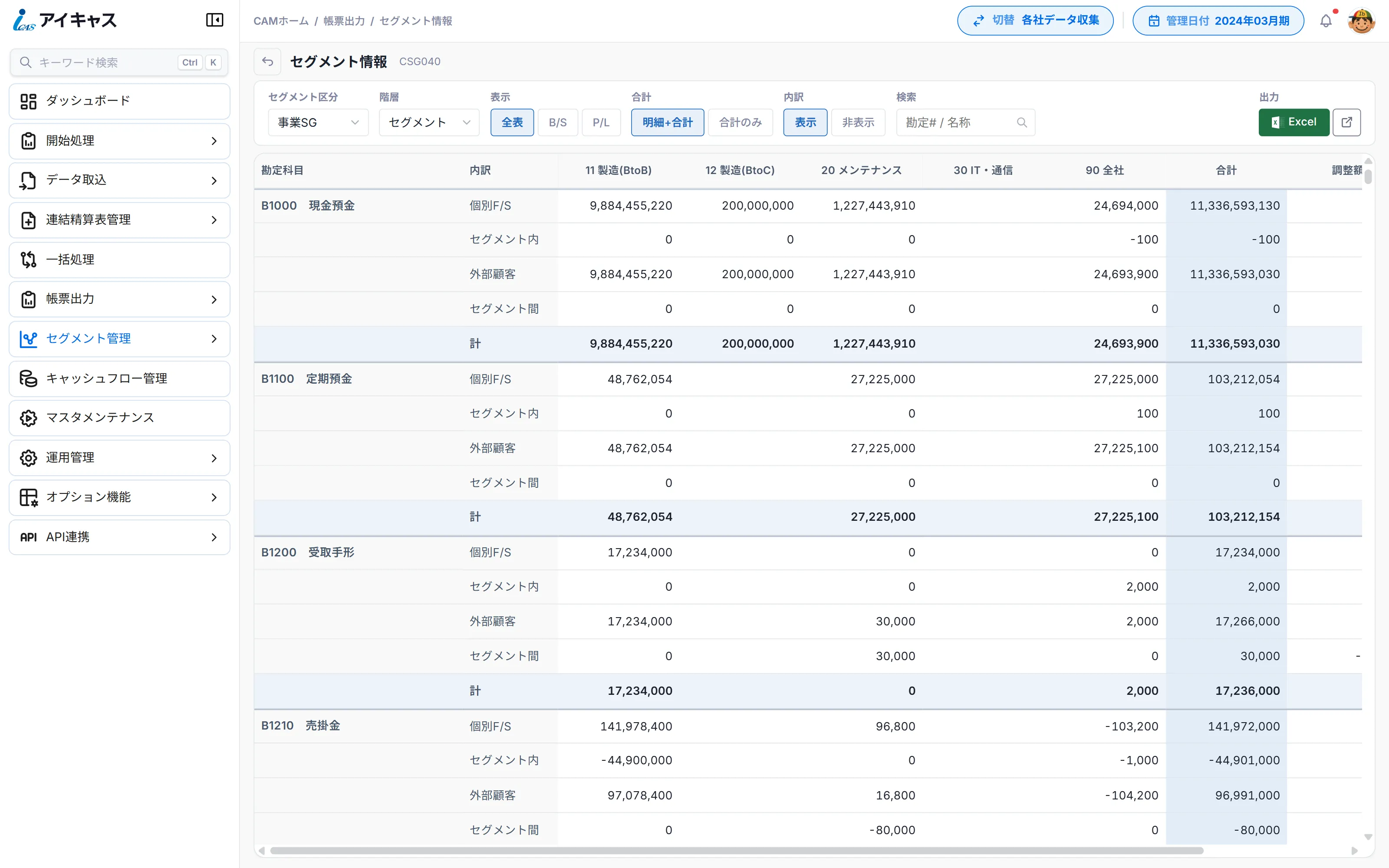Click 切替 各社データ収集 button

1035,21
